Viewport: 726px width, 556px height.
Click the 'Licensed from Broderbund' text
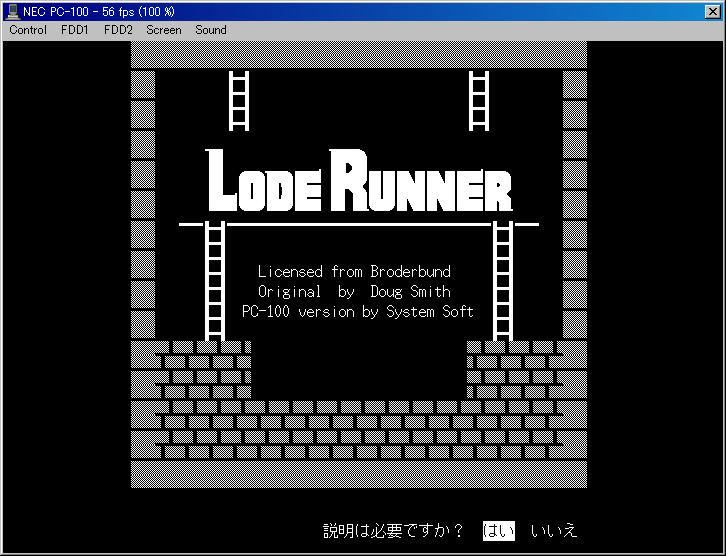(354, 271)
